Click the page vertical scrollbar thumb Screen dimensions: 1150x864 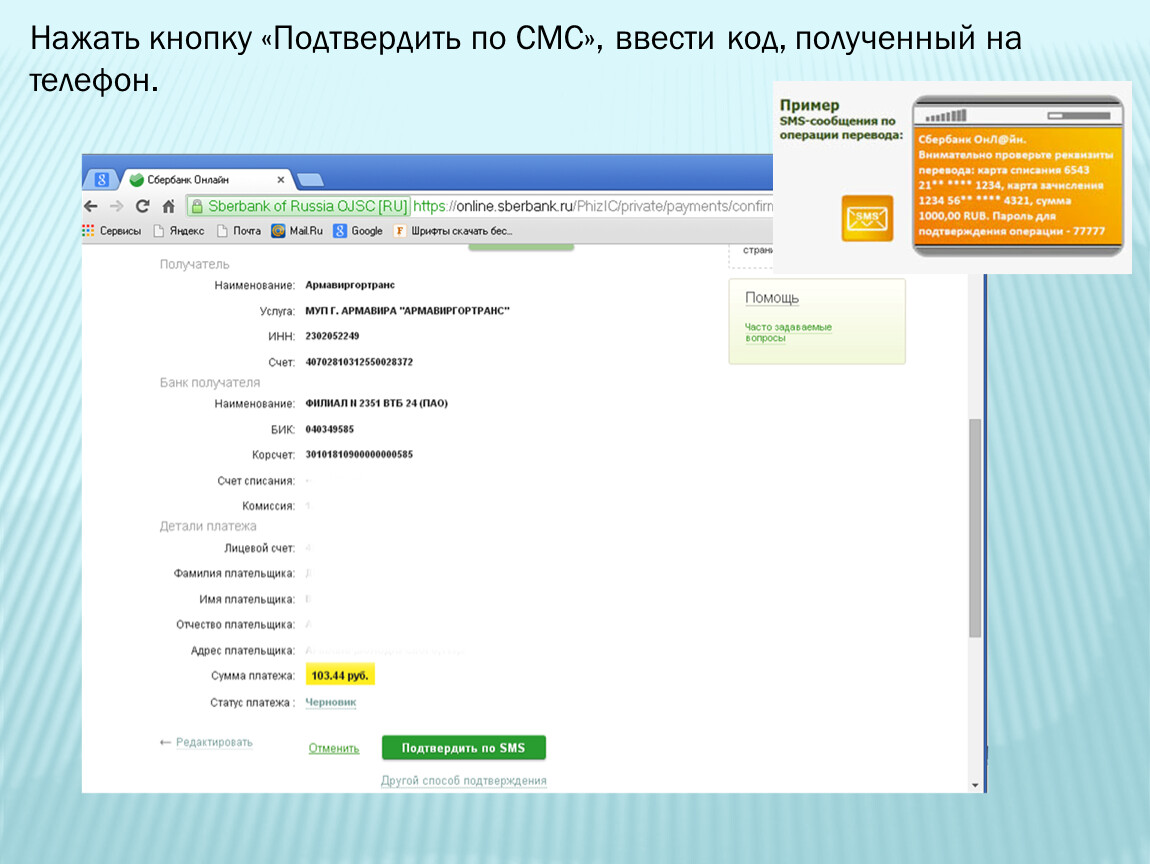[975, 528]
